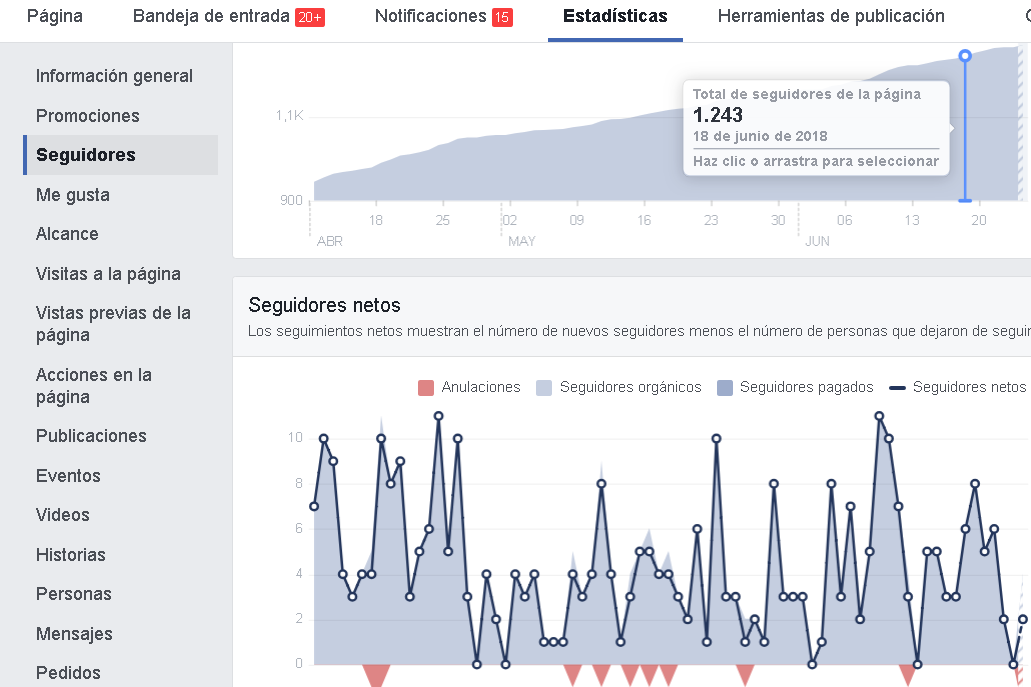The width and height of the screenshot is (1031, 687).
Task: Toggle Seguidores pagados series in legend
Action: click(x=796, y=387)
